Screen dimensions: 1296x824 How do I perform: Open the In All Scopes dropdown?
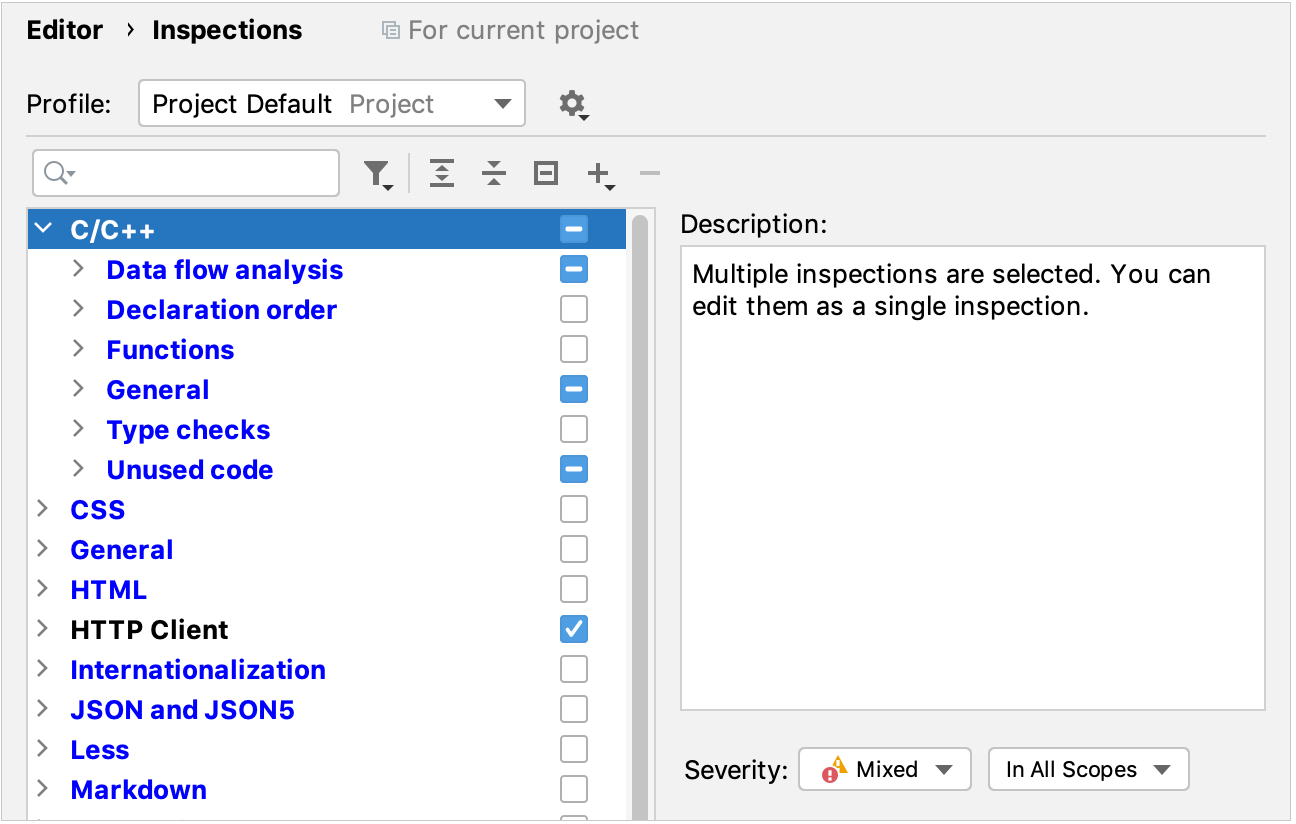pyautogui.click(x=1088, y=769)
